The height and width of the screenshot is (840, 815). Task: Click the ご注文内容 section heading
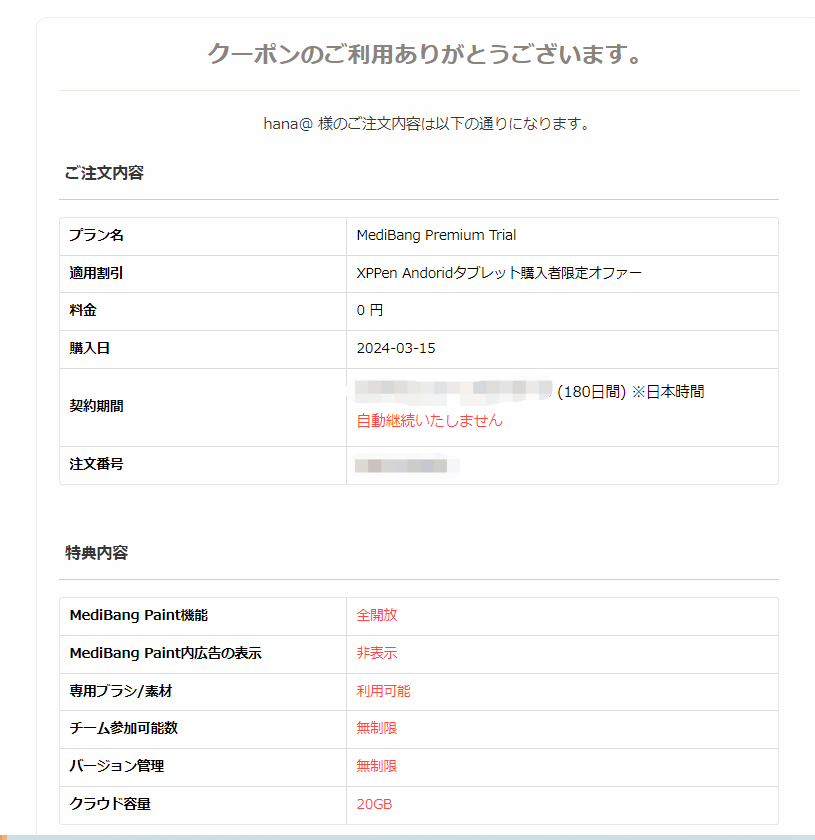point(104,173)
